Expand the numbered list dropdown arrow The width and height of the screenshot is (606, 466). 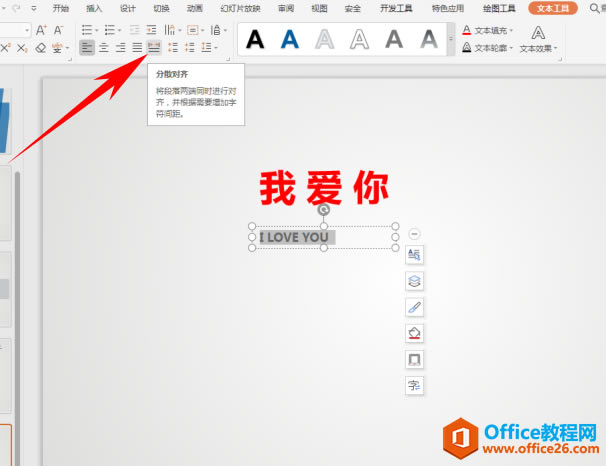tap(119, 30)
